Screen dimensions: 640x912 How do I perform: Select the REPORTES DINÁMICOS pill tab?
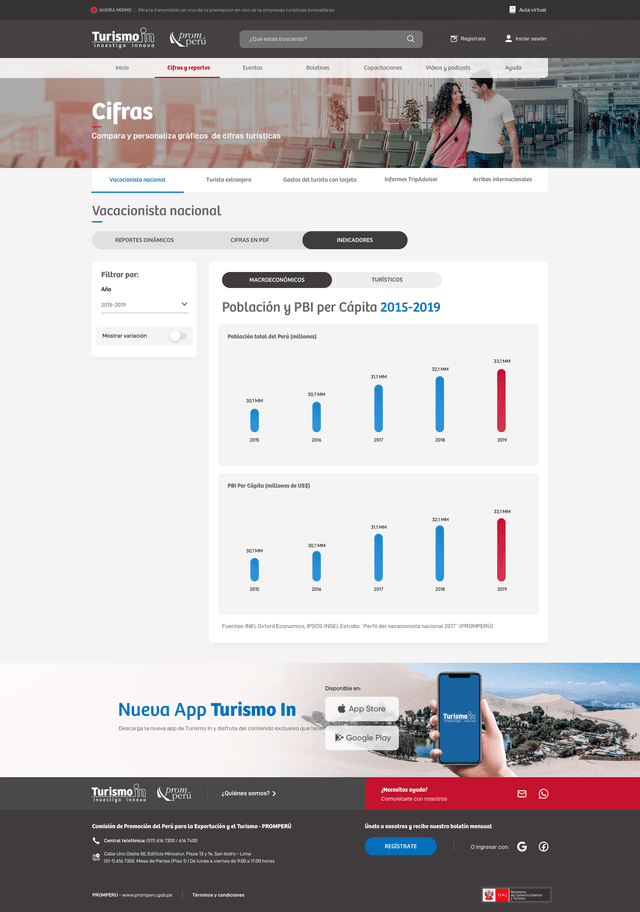pyautogui.click(x=144, y=240)
